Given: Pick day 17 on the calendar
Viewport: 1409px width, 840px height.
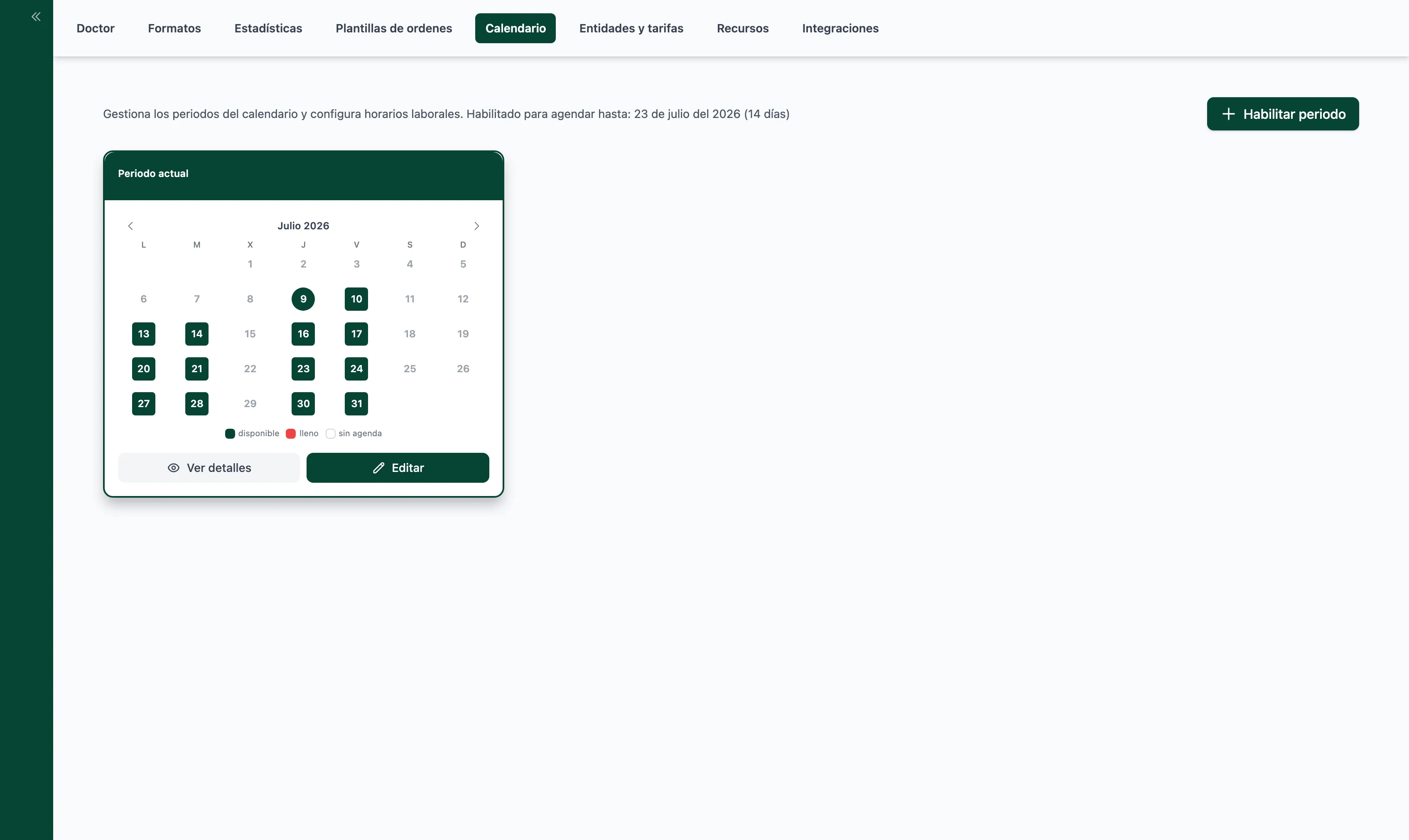Looking at the screenshot, I should click(x=356, y=334).
